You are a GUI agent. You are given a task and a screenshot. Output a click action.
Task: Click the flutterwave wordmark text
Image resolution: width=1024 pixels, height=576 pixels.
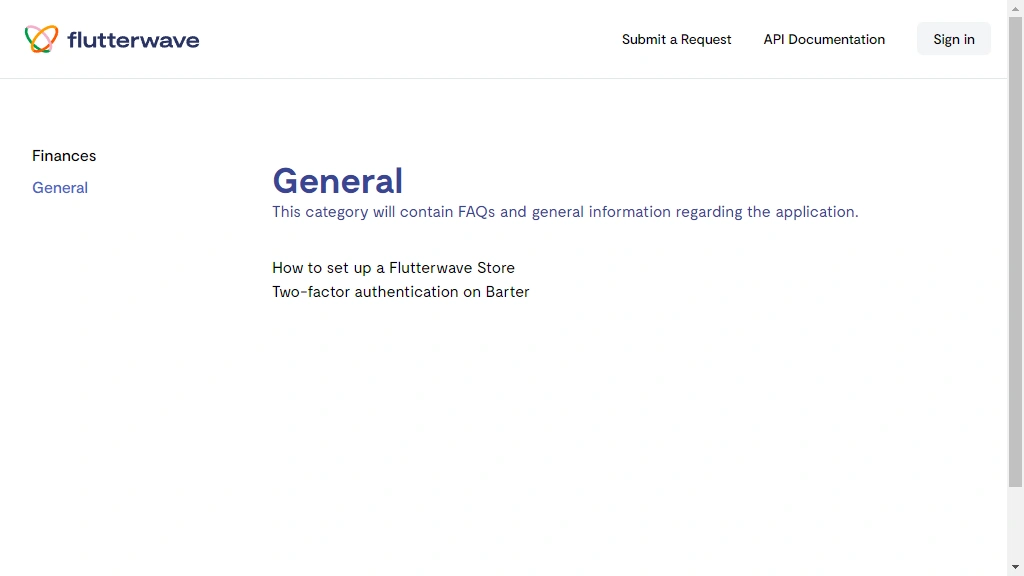point(133,40)
